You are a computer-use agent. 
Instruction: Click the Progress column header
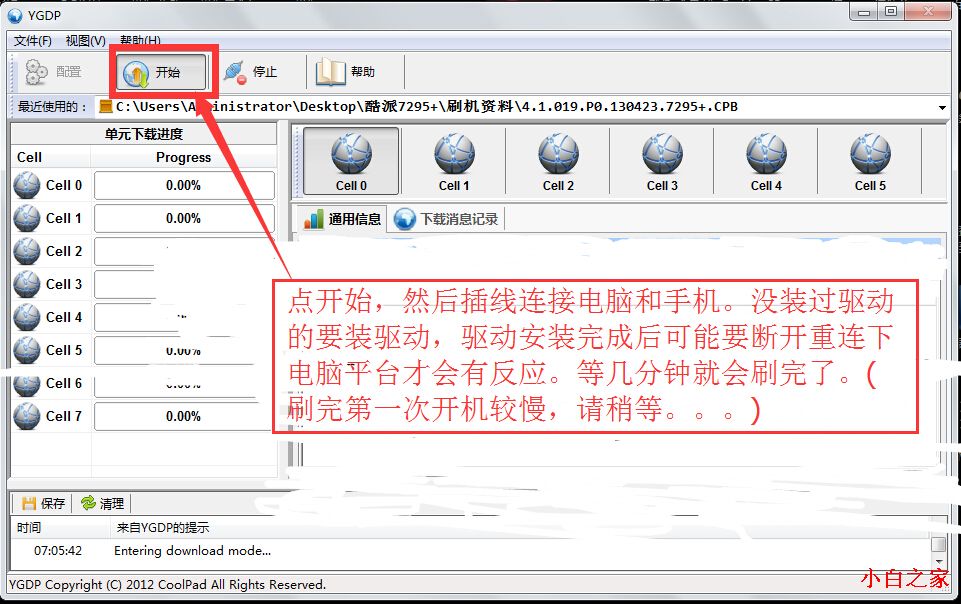pos(183,157)
